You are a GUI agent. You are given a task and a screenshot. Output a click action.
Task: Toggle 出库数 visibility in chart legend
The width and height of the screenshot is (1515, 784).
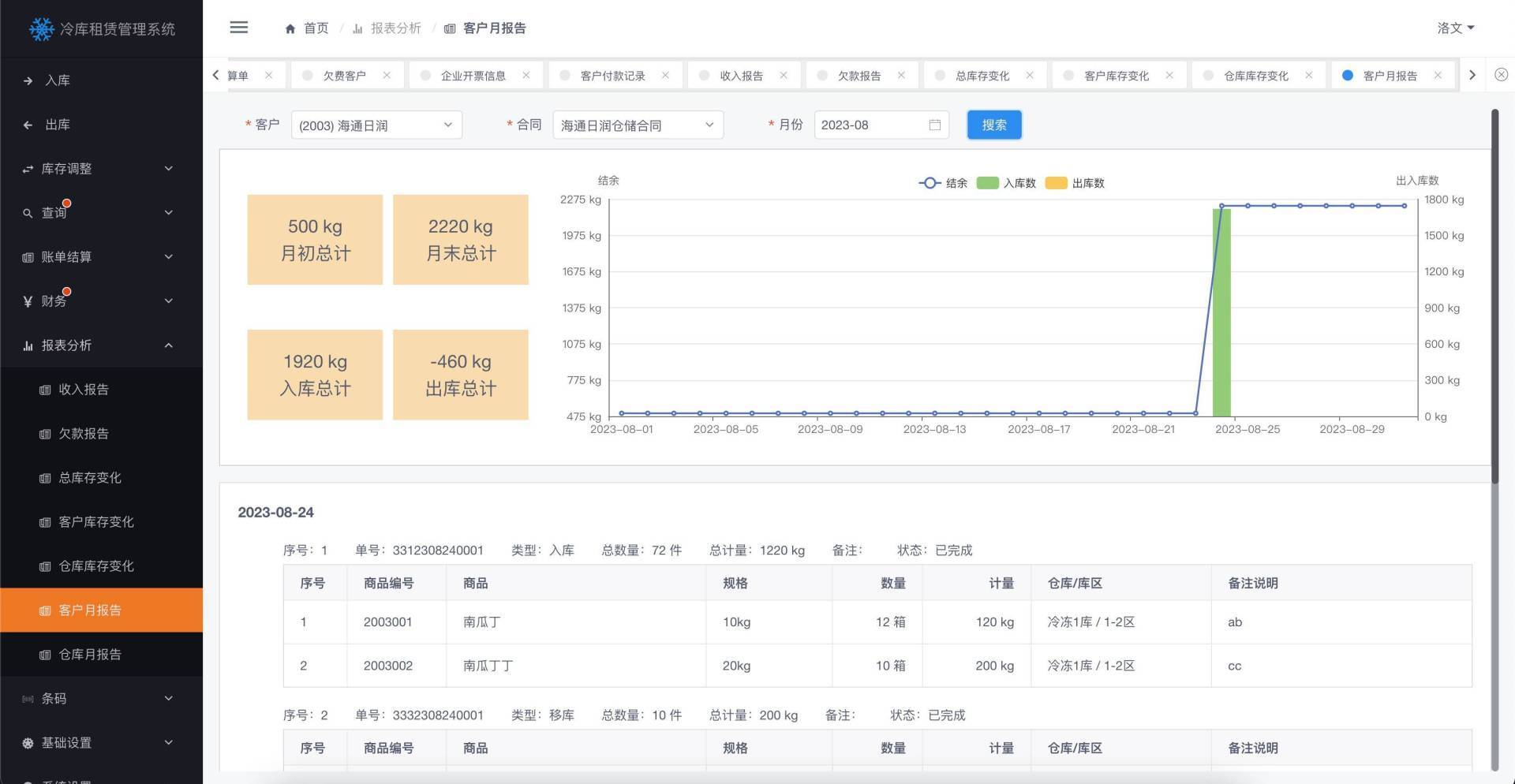pyautogui.click(x=1077, y=182)
